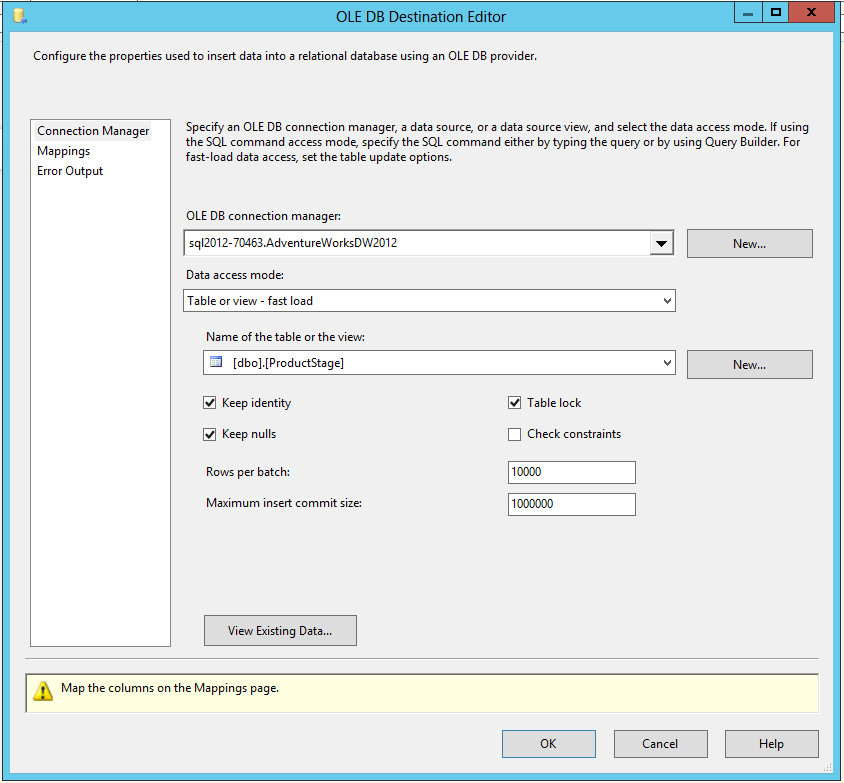Select the Connection Manager page
Screen dimensions: 844x783
93,131
